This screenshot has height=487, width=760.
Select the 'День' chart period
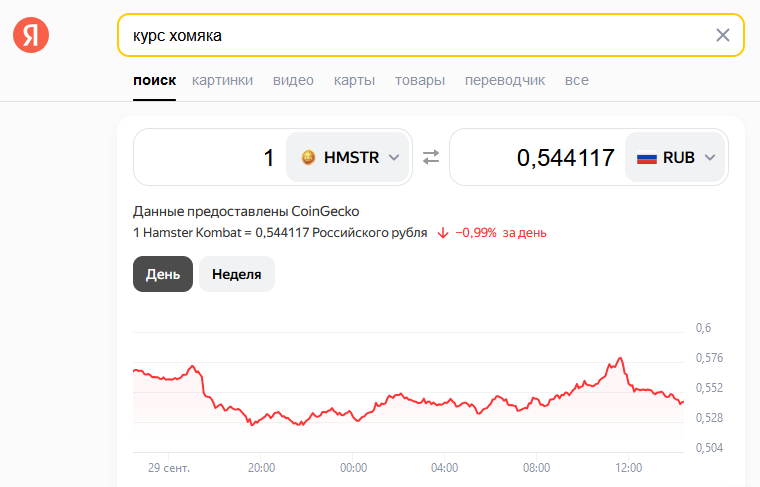[x=163, y=274]
